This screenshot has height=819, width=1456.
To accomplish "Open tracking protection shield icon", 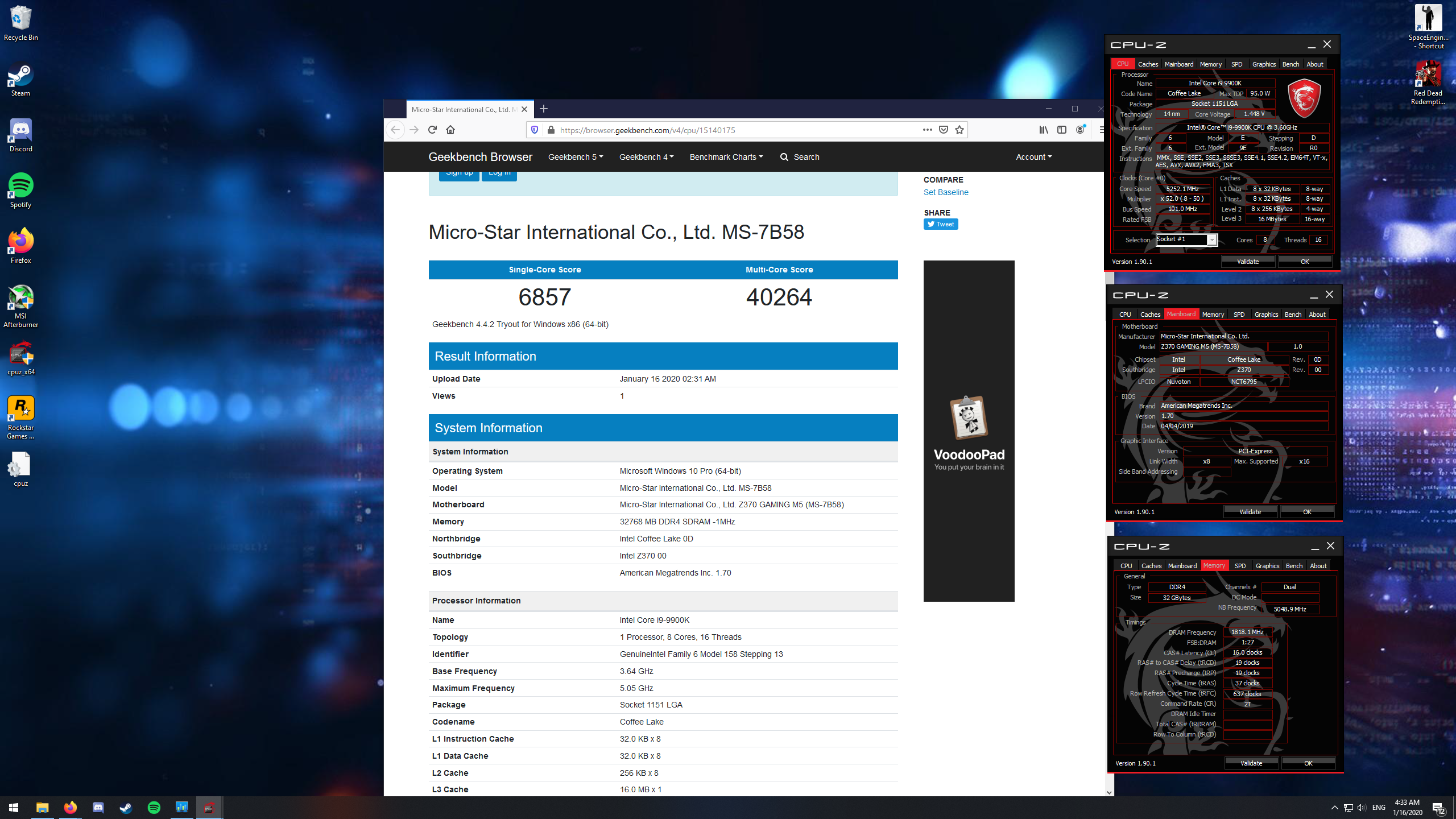I will click(x=535, y=130).
